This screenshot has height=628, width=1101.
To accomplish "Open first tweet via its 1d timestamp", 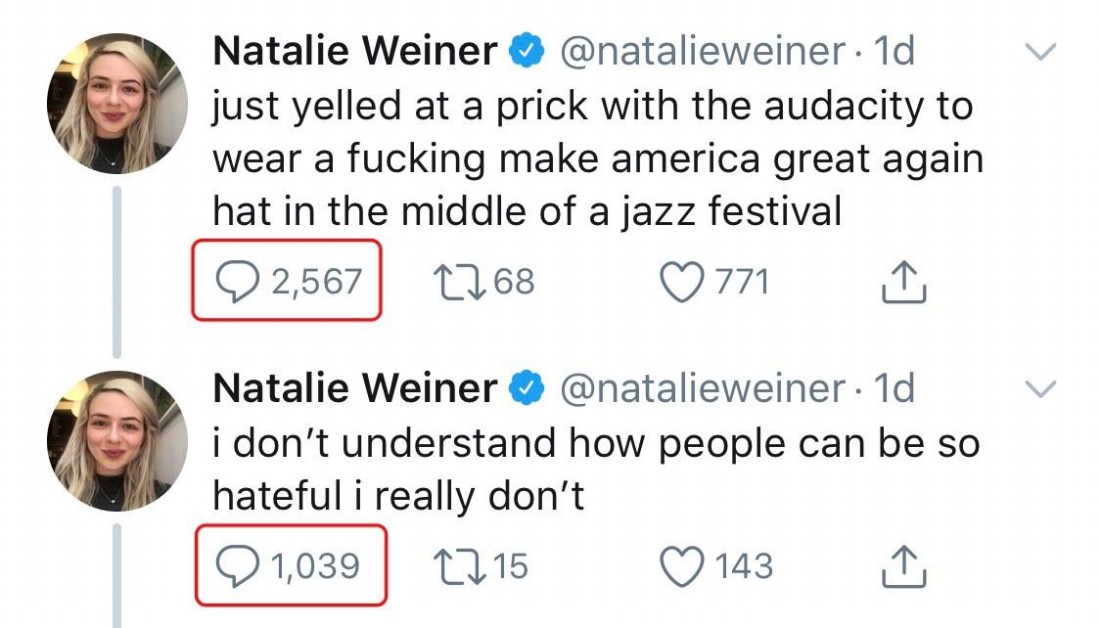I will pyautogui.click(x=894, y=52).
